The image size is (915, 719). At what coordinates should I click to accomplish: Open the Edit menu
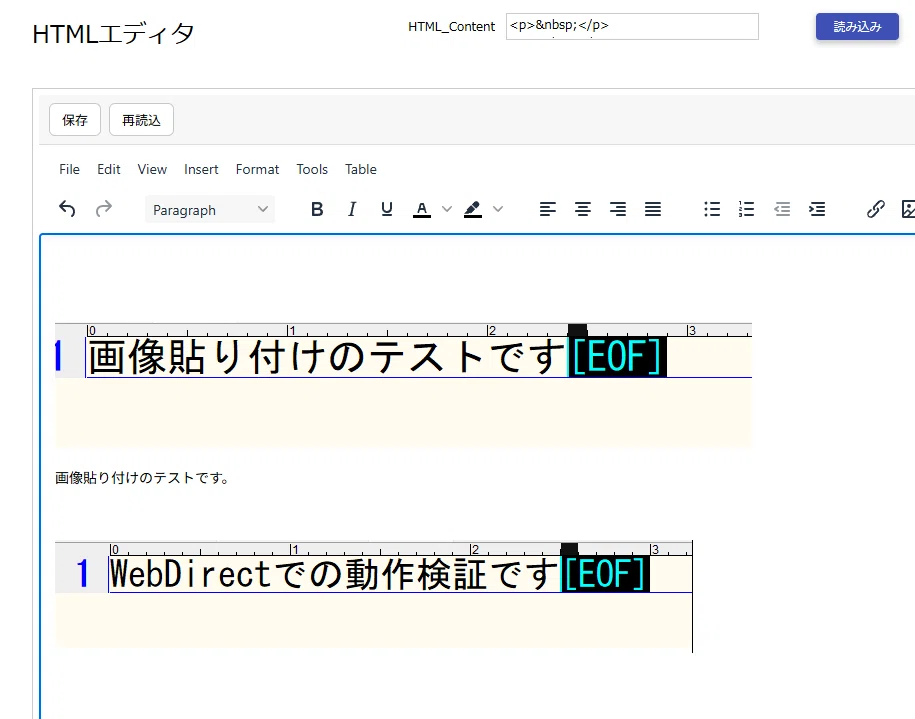(x=109, y=169)
